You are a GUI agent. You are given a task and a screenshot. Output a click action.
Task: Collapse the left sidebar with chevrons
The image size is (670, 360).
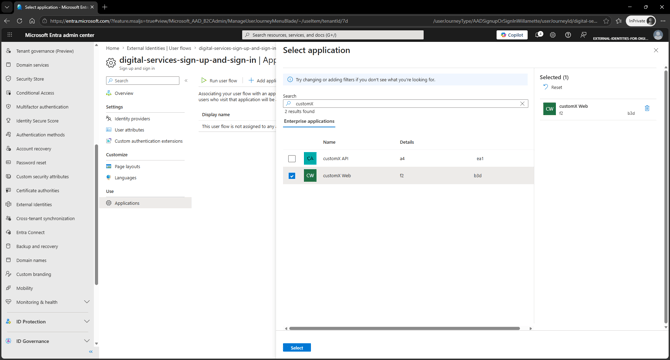[91, 351]
